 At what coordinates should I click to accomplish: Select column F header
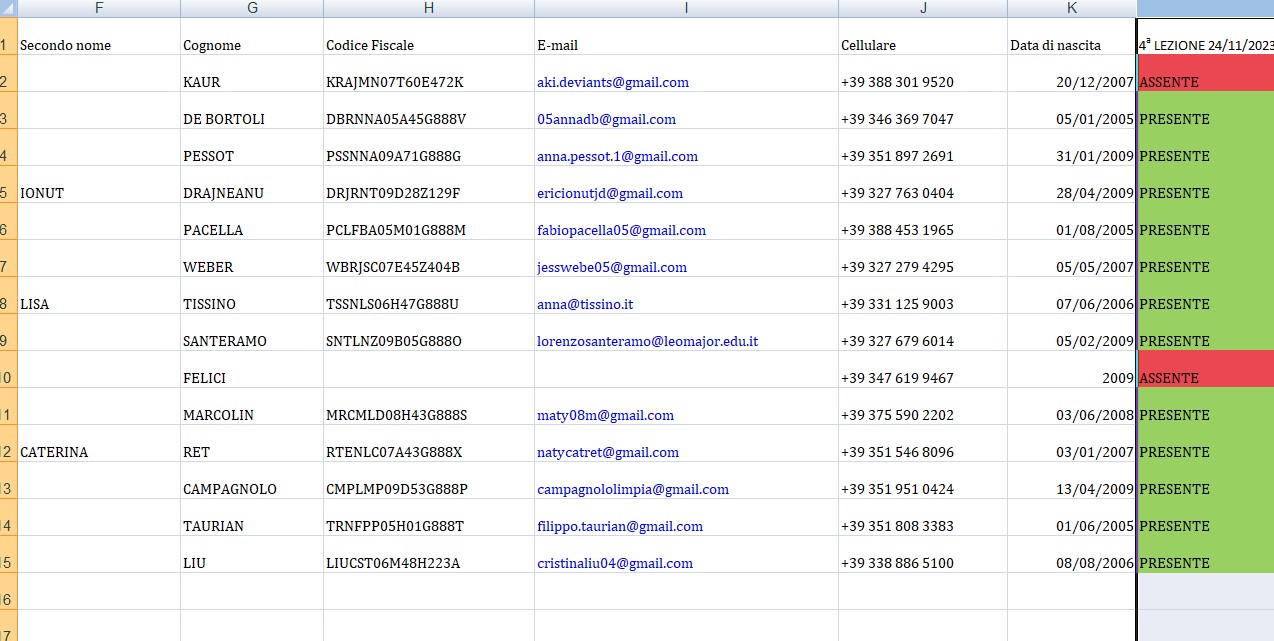point(99,8)
